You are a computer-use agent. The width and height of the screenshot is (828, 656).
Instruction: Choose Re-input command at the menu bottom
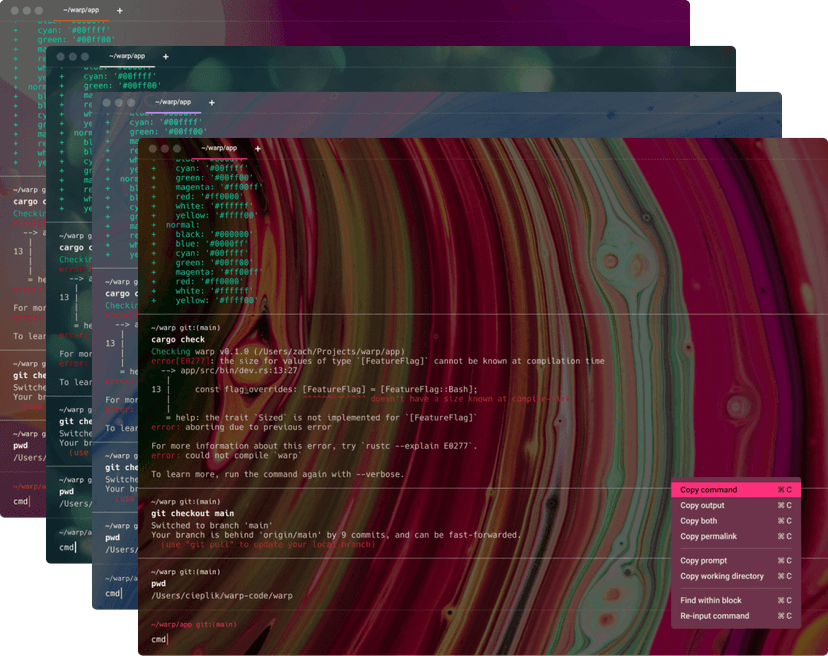tap(716, 616)
